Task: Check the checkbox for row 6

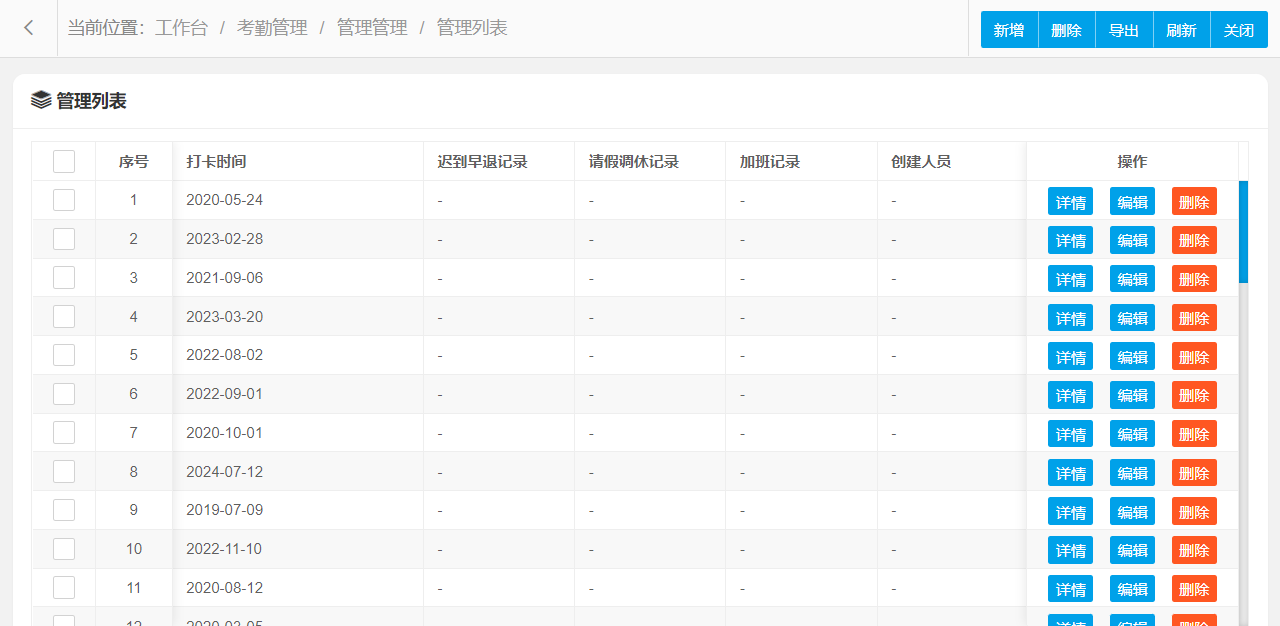Action: 64,394
